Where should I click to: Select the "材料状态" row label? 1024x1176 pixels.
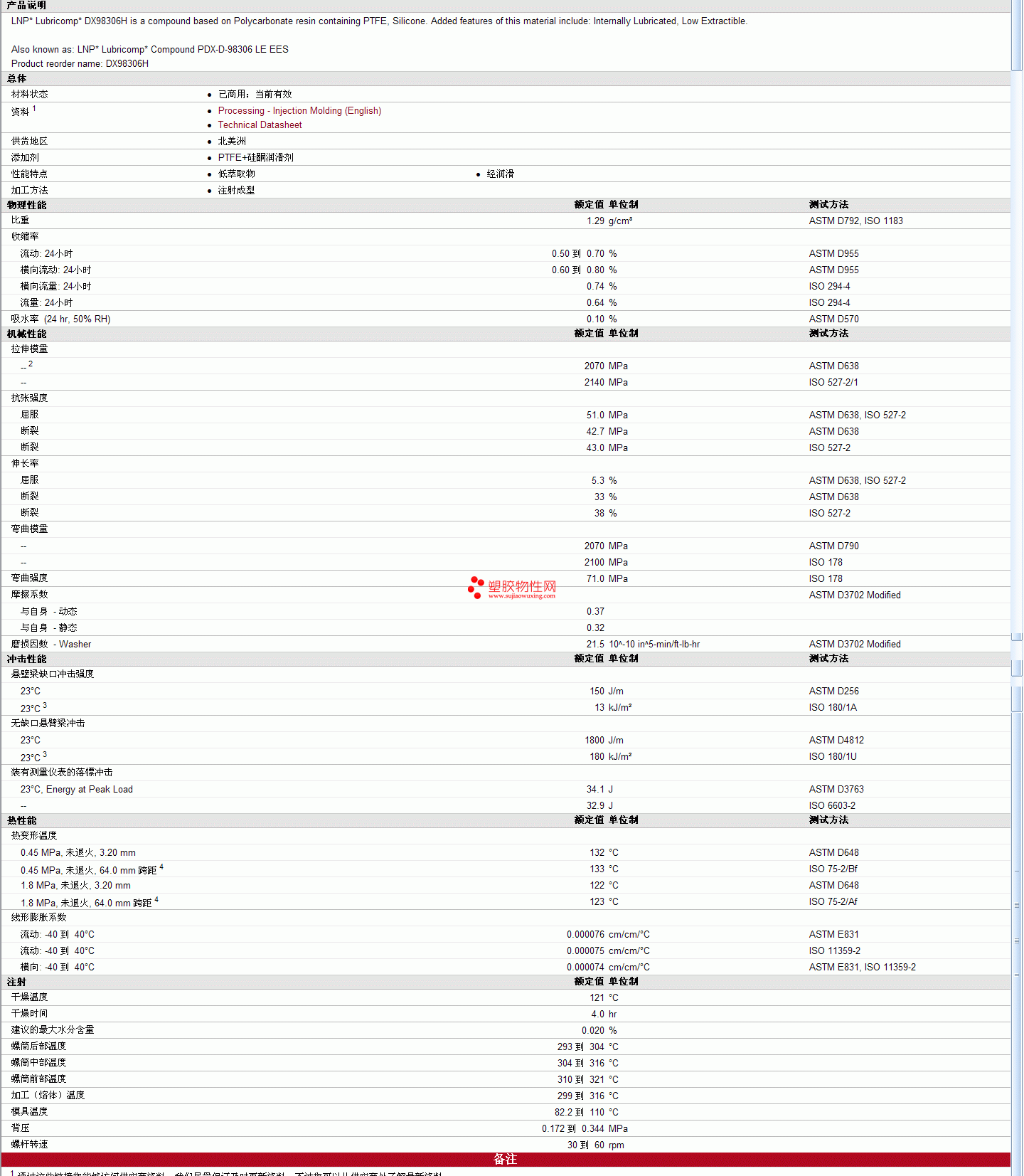tap(30, 95)
